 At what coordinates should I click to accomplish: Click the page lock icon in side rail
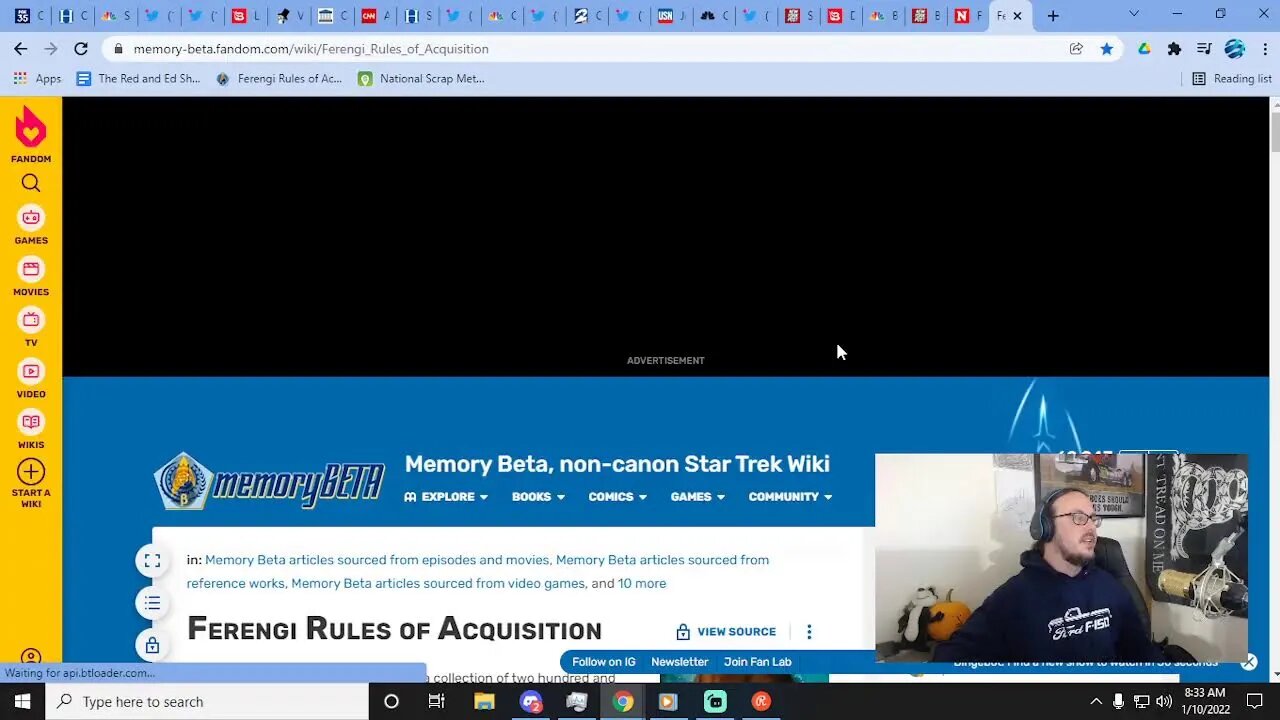point(152,645)
